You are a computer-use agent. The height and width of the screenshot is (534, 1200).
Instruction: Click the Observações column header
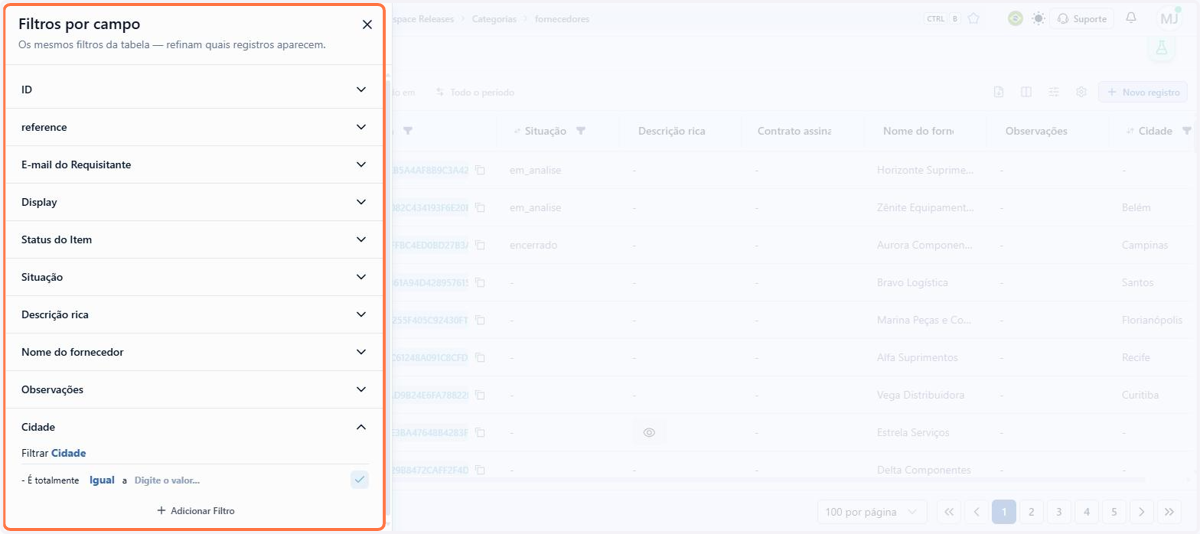point(1036,131)
